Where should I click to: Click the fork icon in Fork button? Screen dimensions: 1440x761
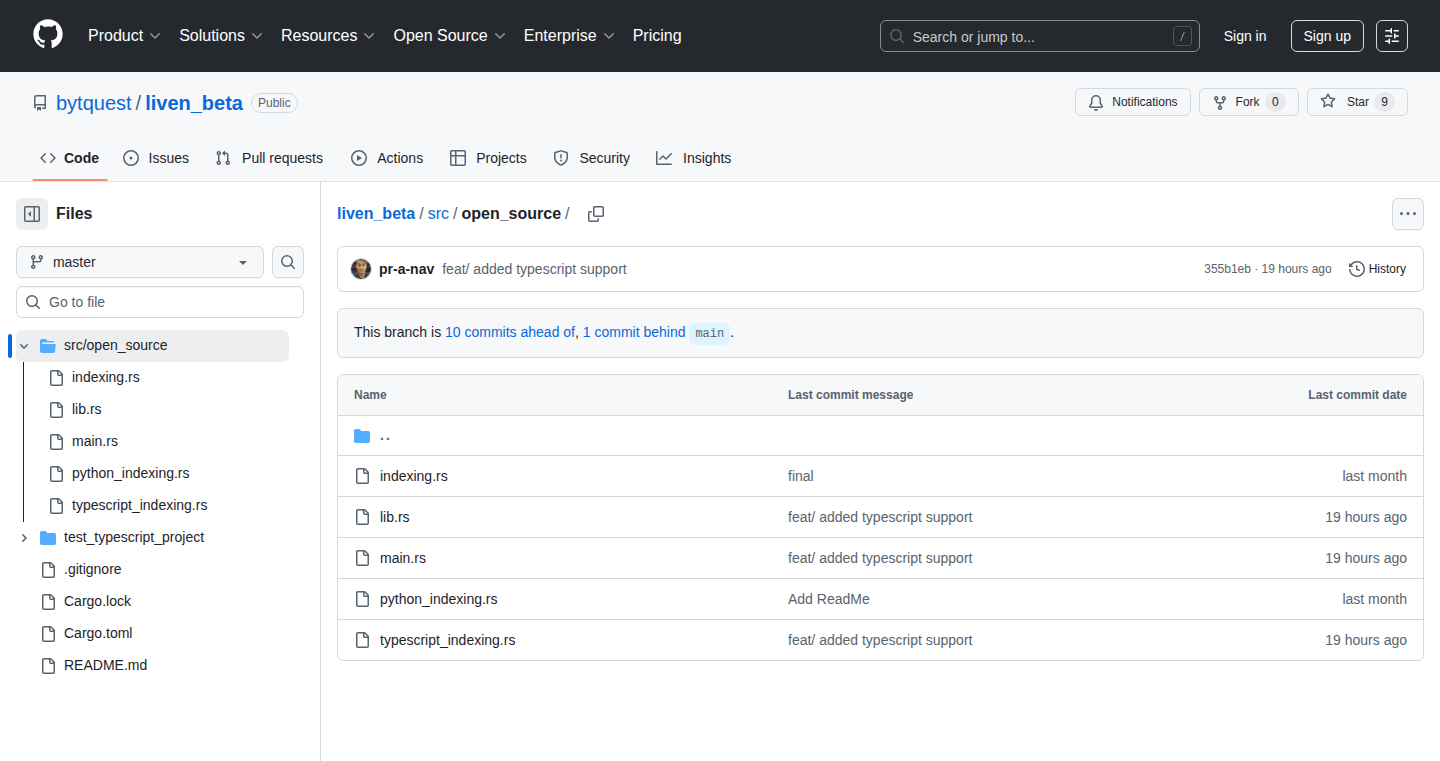[1220, 102]
